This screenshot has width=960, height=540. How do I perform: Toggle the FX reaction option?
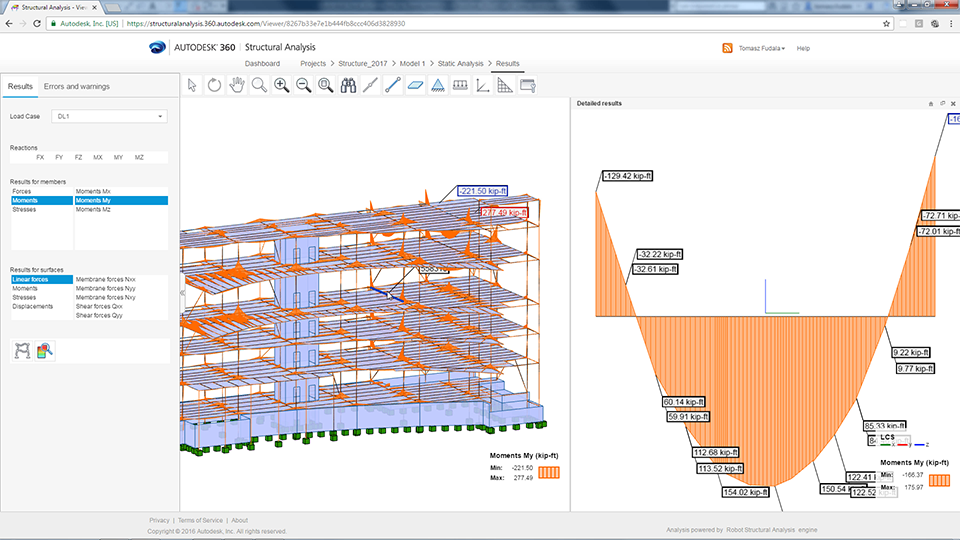(x=40, y=158)
